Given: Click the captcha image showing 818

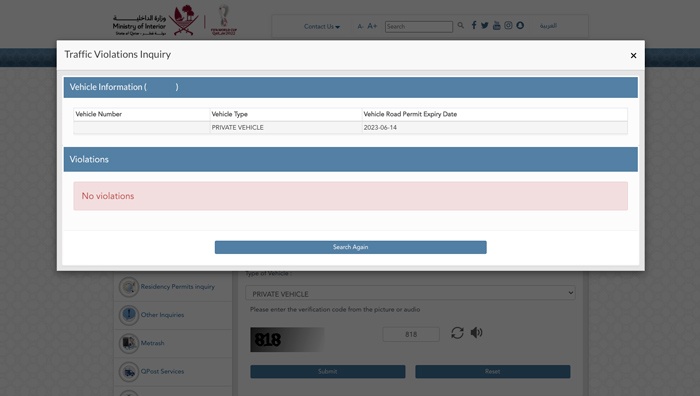Looking at the screenshot, I should click(x=287, y=340).
